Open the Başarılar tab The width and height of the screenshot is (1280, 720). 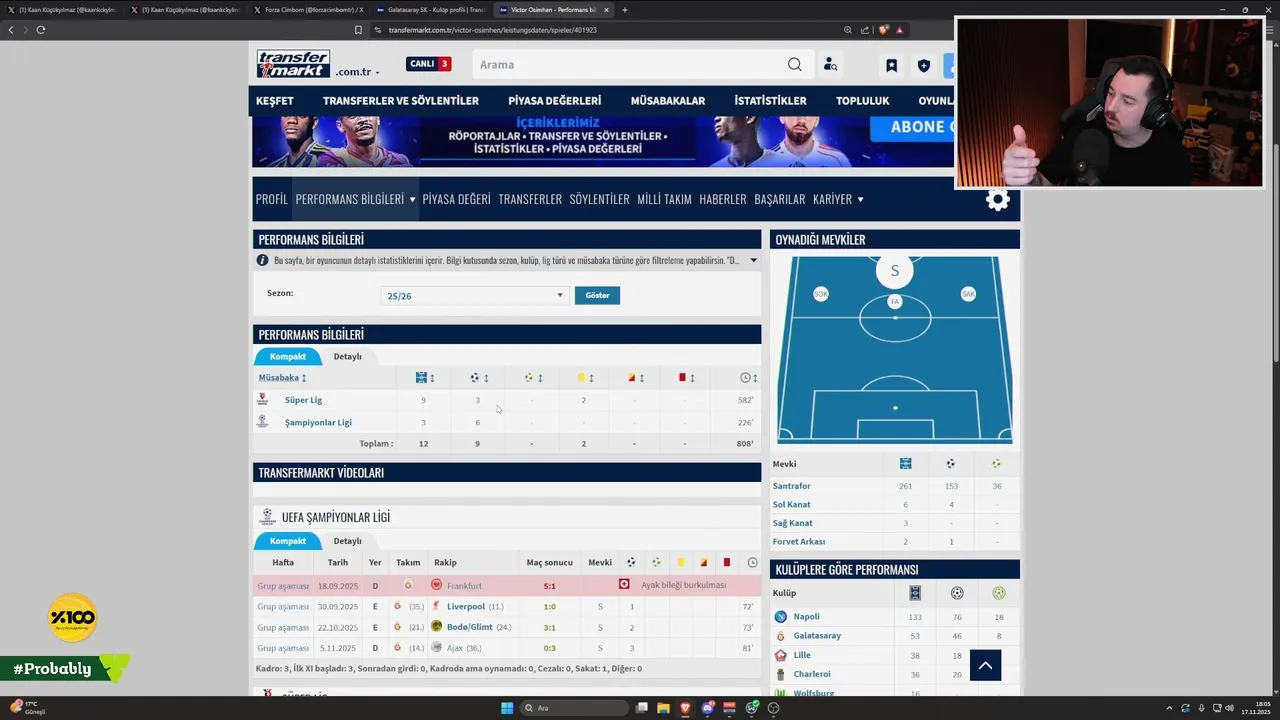[780, 199]
